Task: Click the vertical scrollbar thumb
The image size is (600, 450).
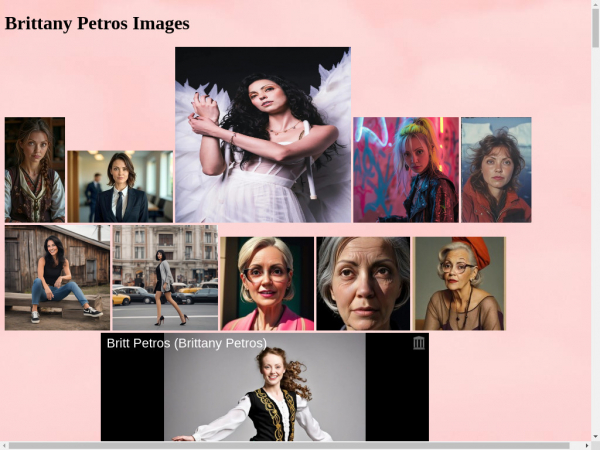Action: click(x=595, y=30)
